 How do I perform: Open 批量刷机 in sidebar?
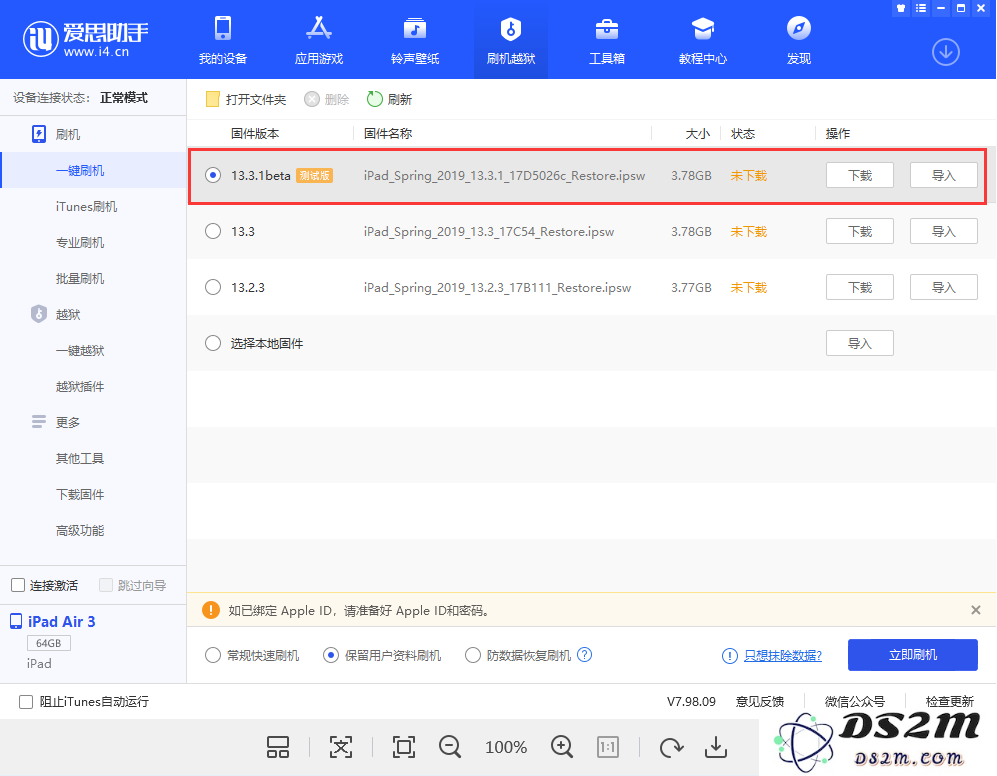[x=80, y=279]
